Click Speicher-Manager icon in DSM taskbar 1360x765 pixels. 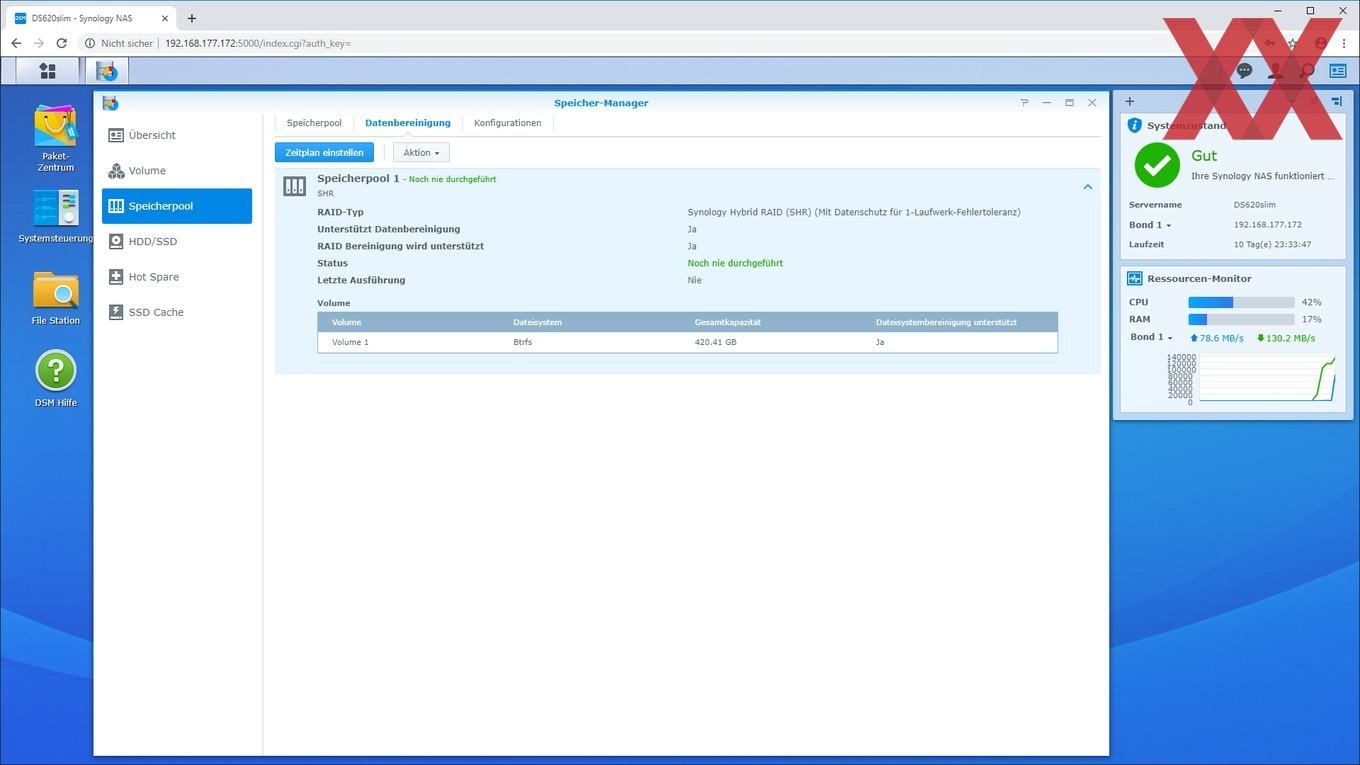107,71
